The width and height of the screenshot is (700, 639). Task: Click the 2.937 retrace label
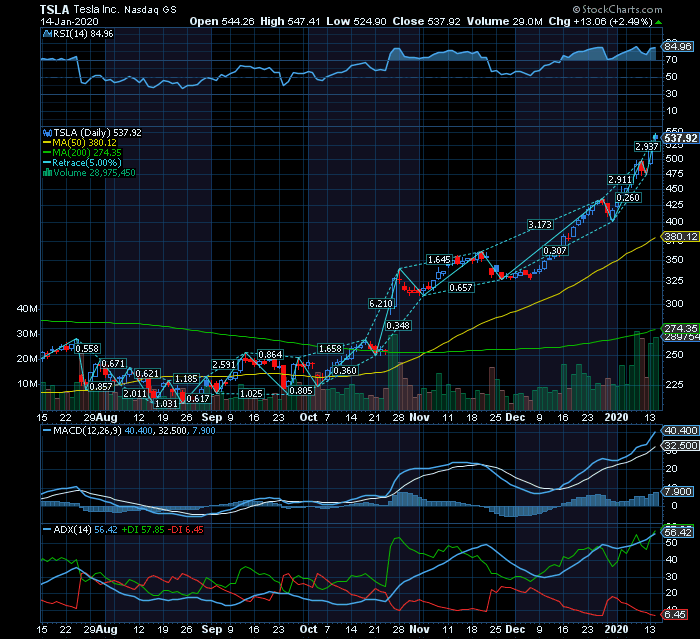[647, 146]
